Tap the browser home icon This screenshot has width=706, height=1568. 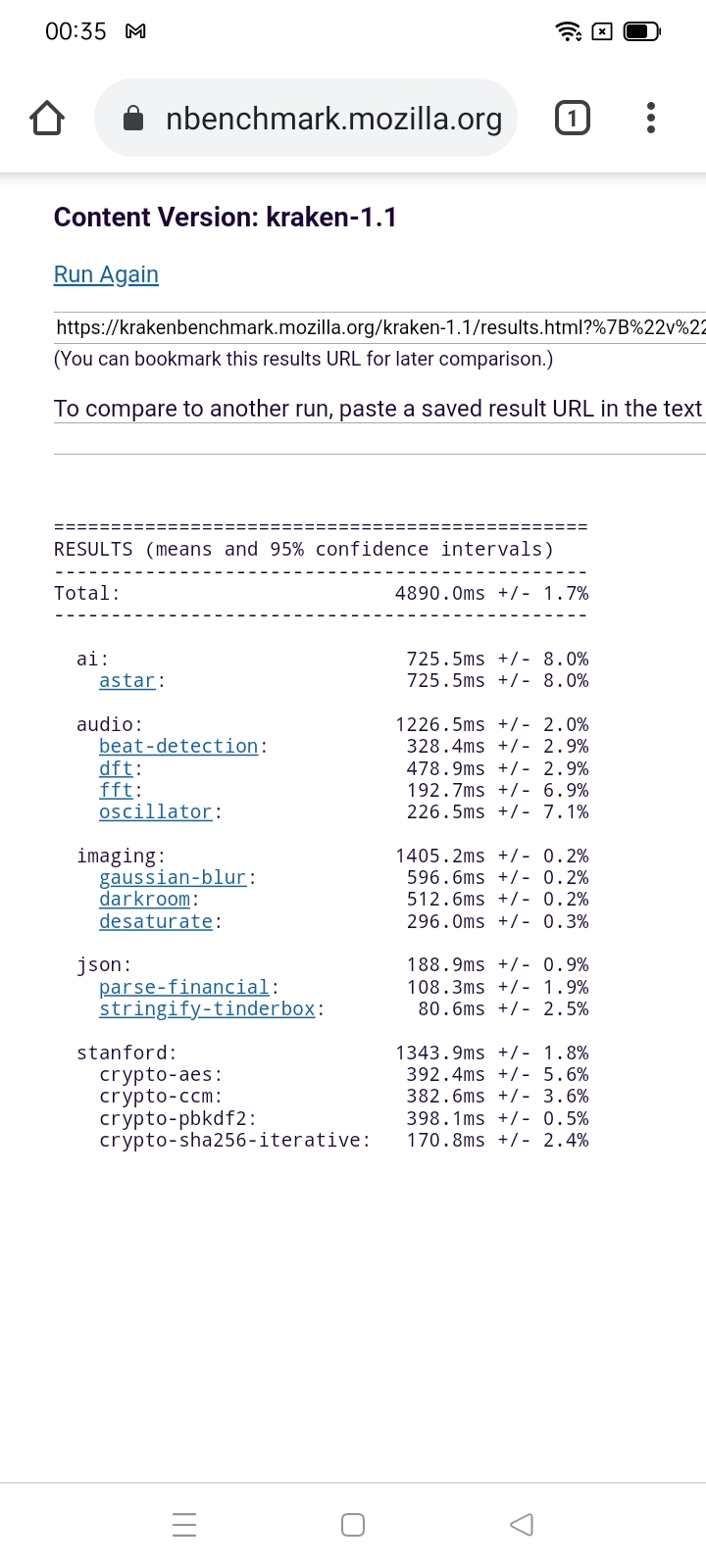point(47,119)
